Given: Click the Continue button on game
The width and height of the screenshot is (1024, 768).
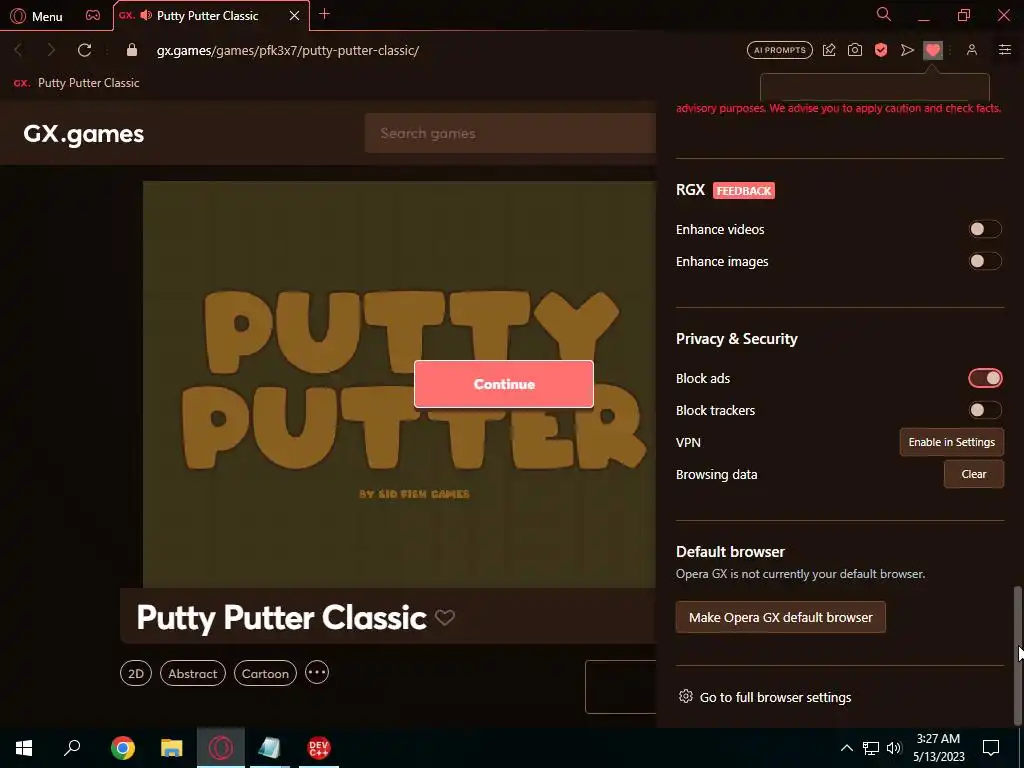Looking at the screenshot, I should (504, 384).
